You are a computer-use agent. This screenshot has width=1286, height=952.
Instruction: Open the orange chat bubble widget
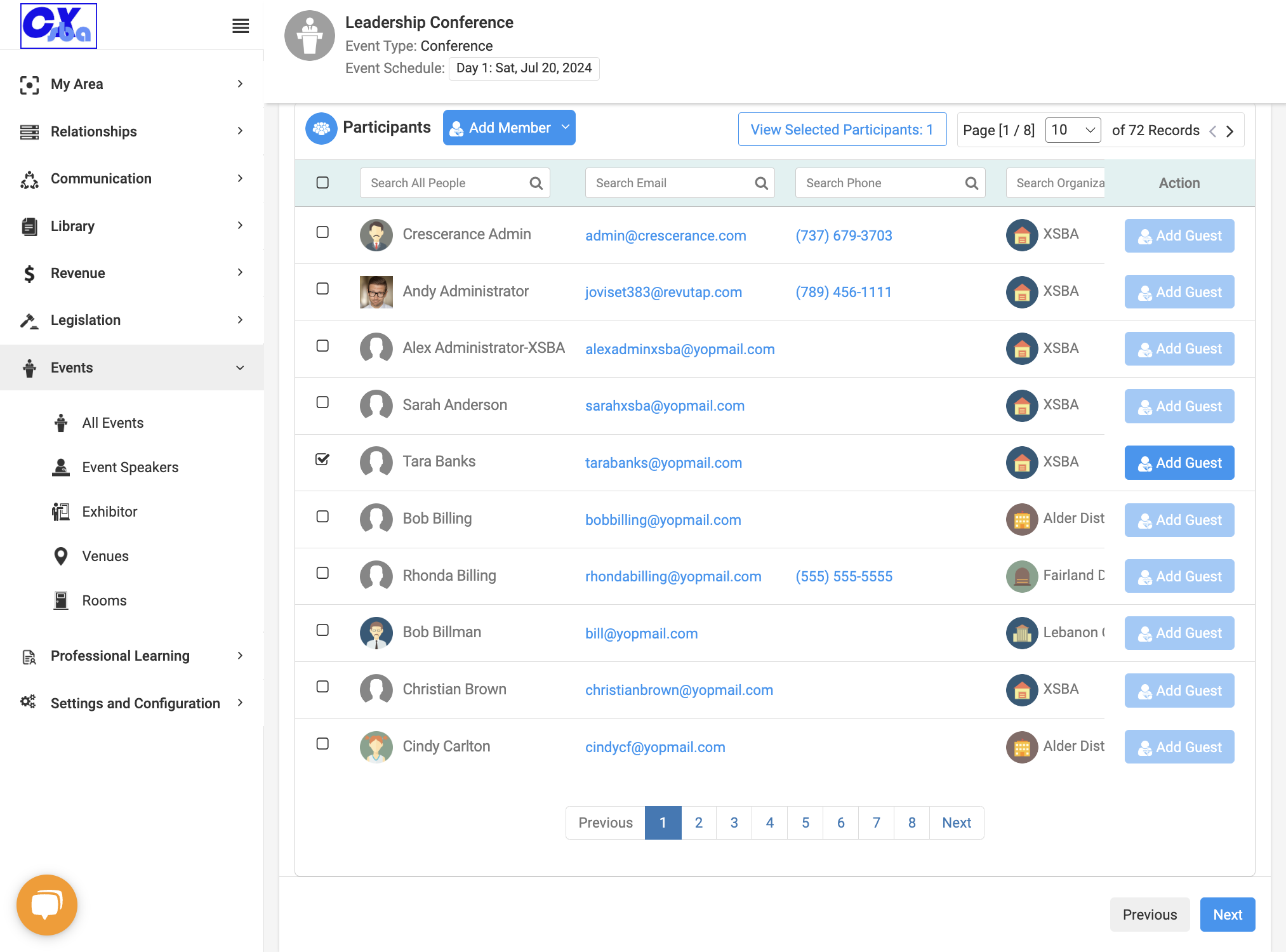[x=47, y=904]
